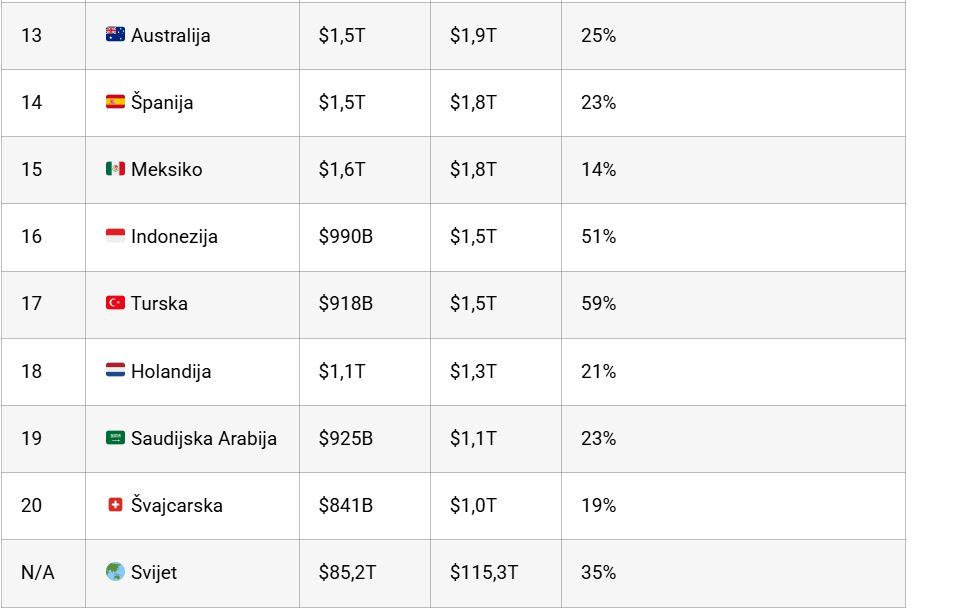The height and width of the screenshot is (614, 964).
Task: Select the Saudijska Arabija country name
Action: 204,438
